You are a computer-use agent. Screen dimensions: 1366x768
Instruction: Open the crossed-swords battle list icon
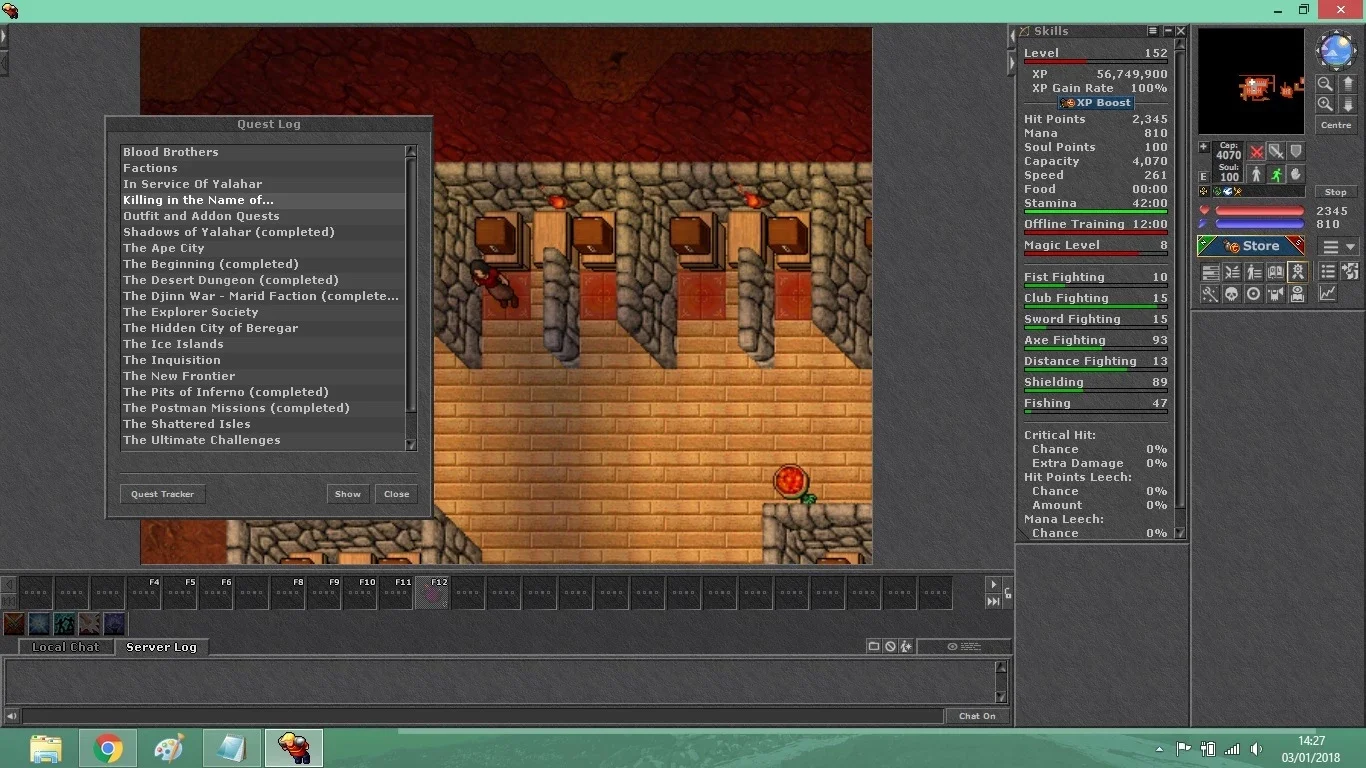(x=1232, y=272)
